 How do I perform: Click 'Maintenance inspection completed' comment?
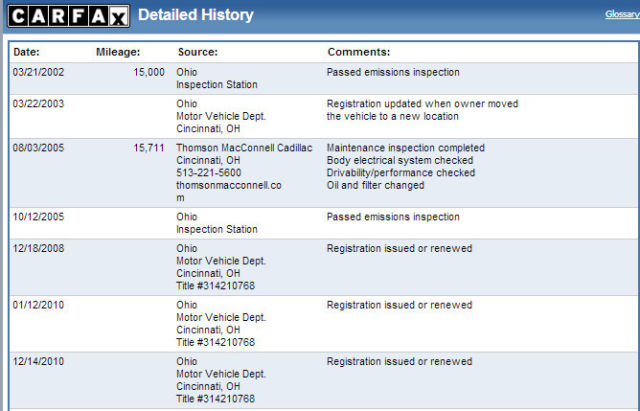406,148
